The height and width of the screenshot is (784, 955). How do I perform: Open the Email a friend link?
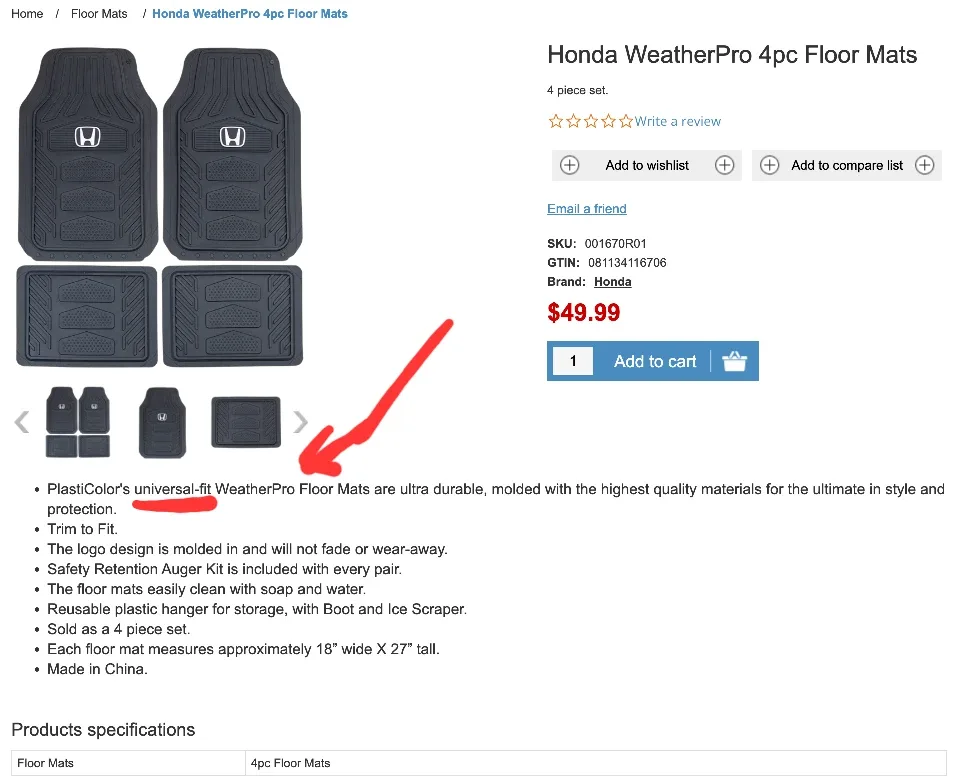click(x=586, y=208)
